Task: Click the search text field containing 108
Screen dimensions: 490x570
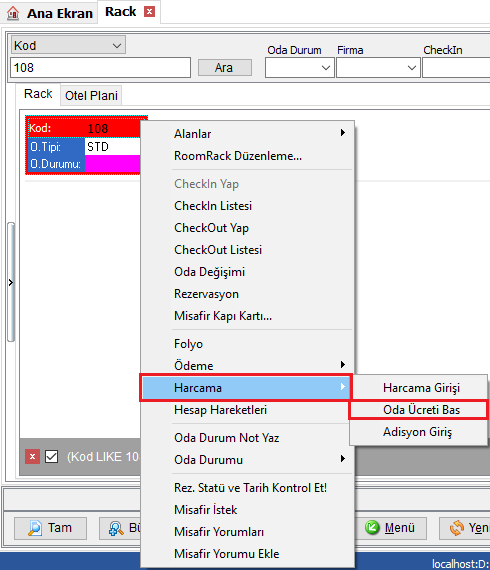Action: click(x=100, y=68)
